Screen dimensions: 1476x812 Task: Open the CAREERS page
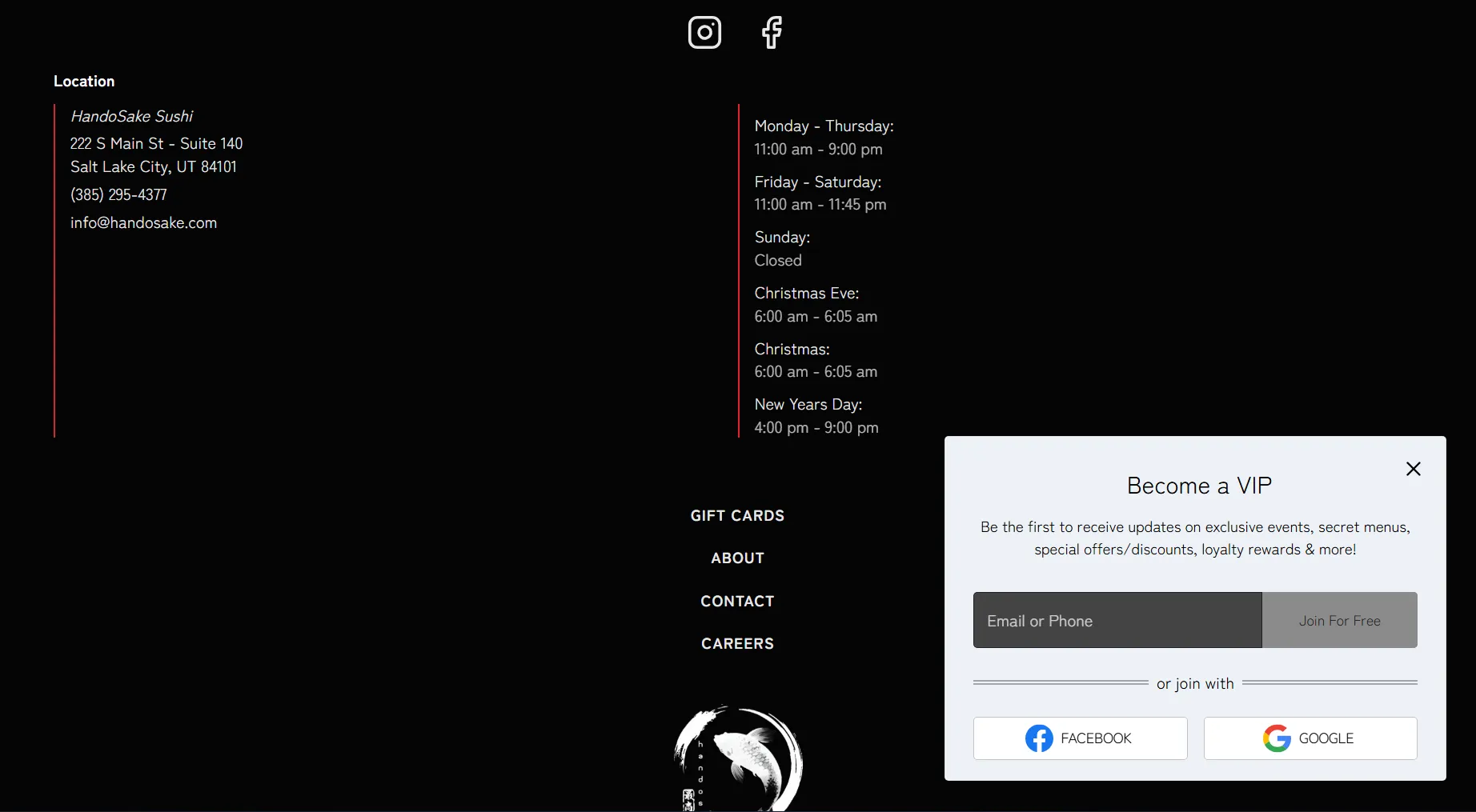736,643
